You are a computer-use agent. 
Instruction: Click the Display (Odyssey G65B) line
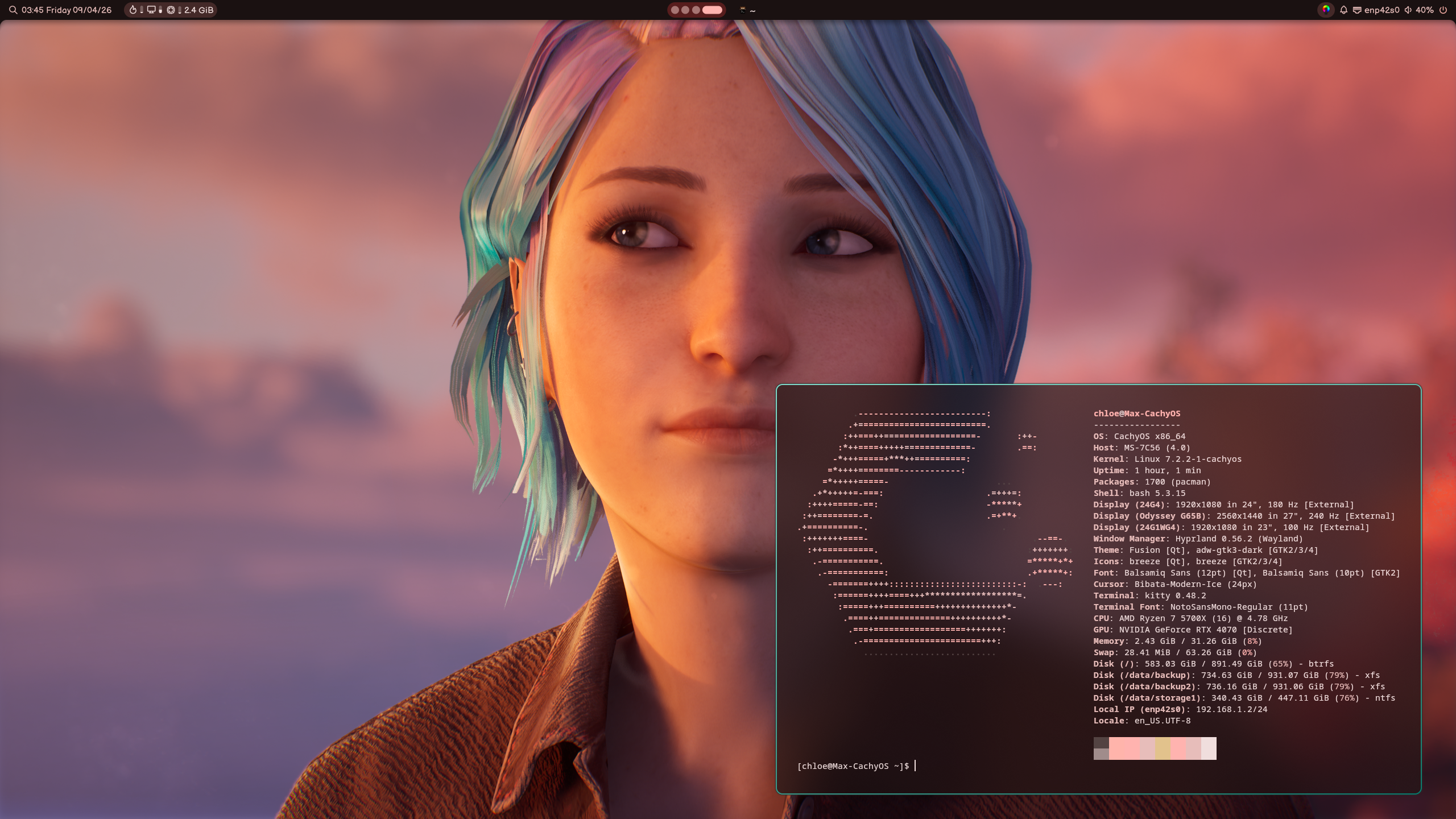(1244, 516)
